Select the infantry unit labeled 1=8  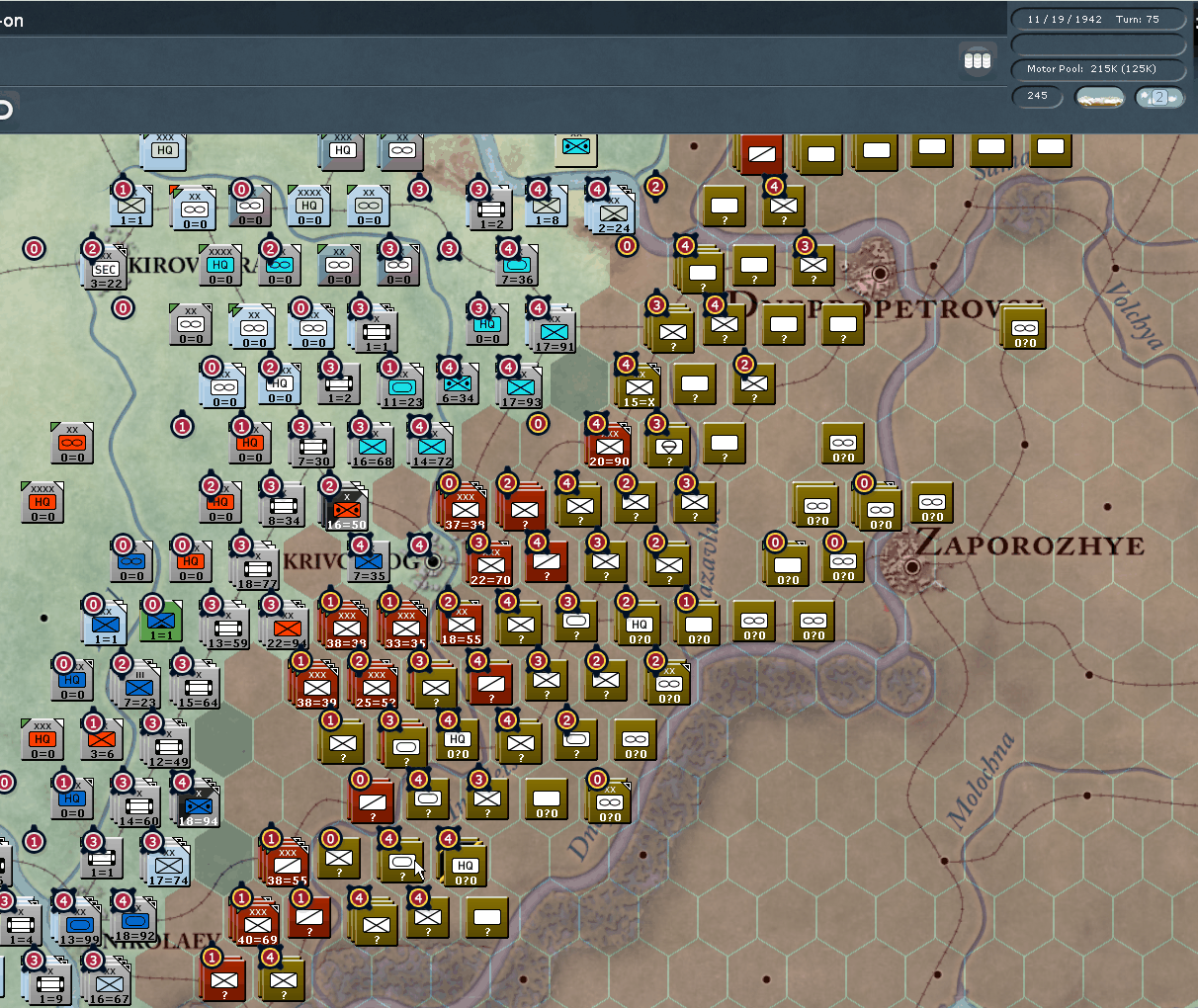pyautogui.click(x=547, y=206)
